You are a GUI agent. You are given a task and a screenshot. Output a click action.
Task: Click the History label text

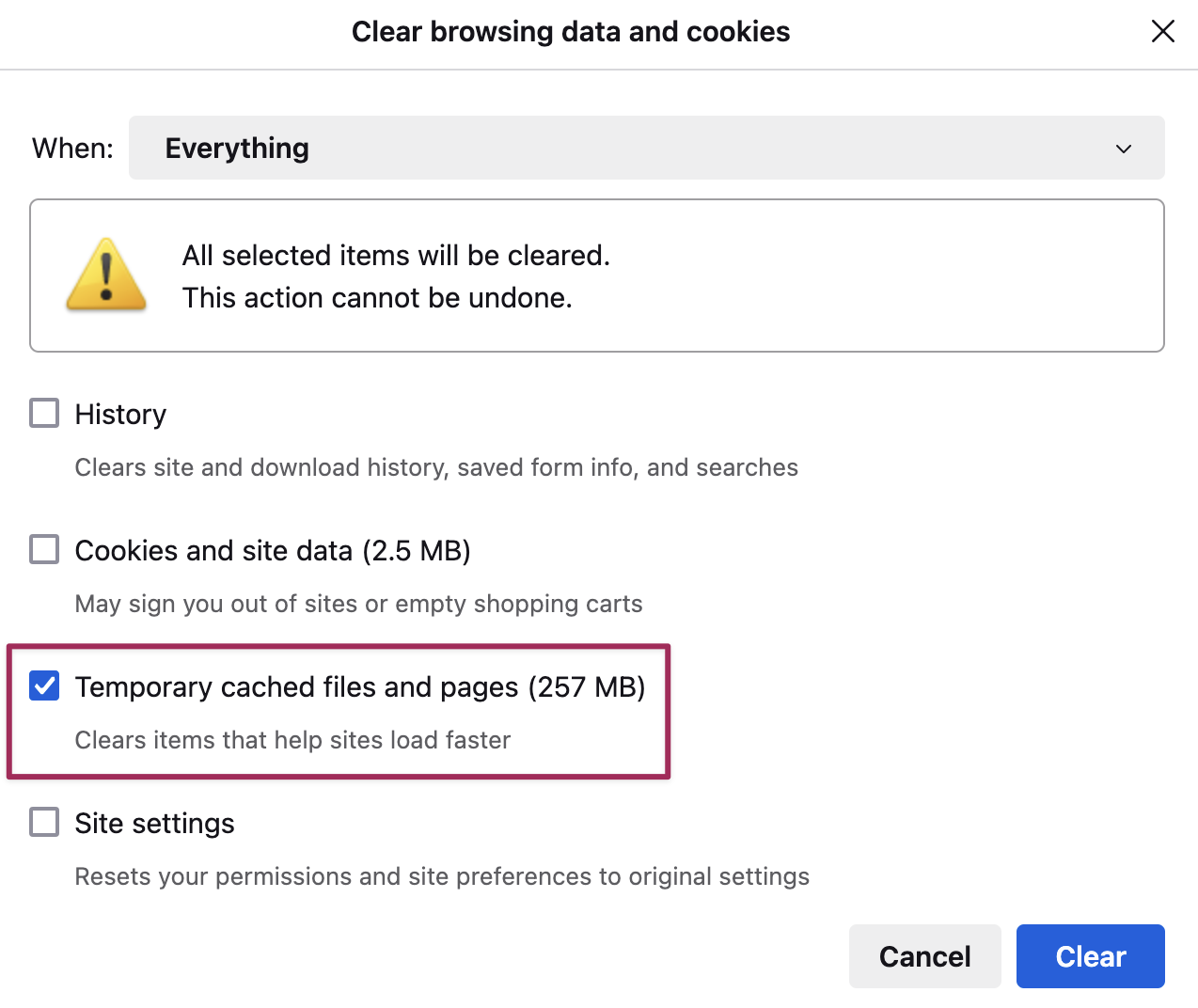(120, 415)
